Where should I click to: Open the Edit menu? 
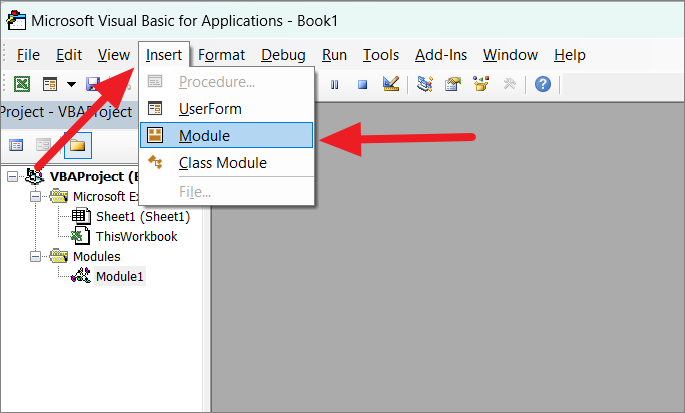pos(69,55)
